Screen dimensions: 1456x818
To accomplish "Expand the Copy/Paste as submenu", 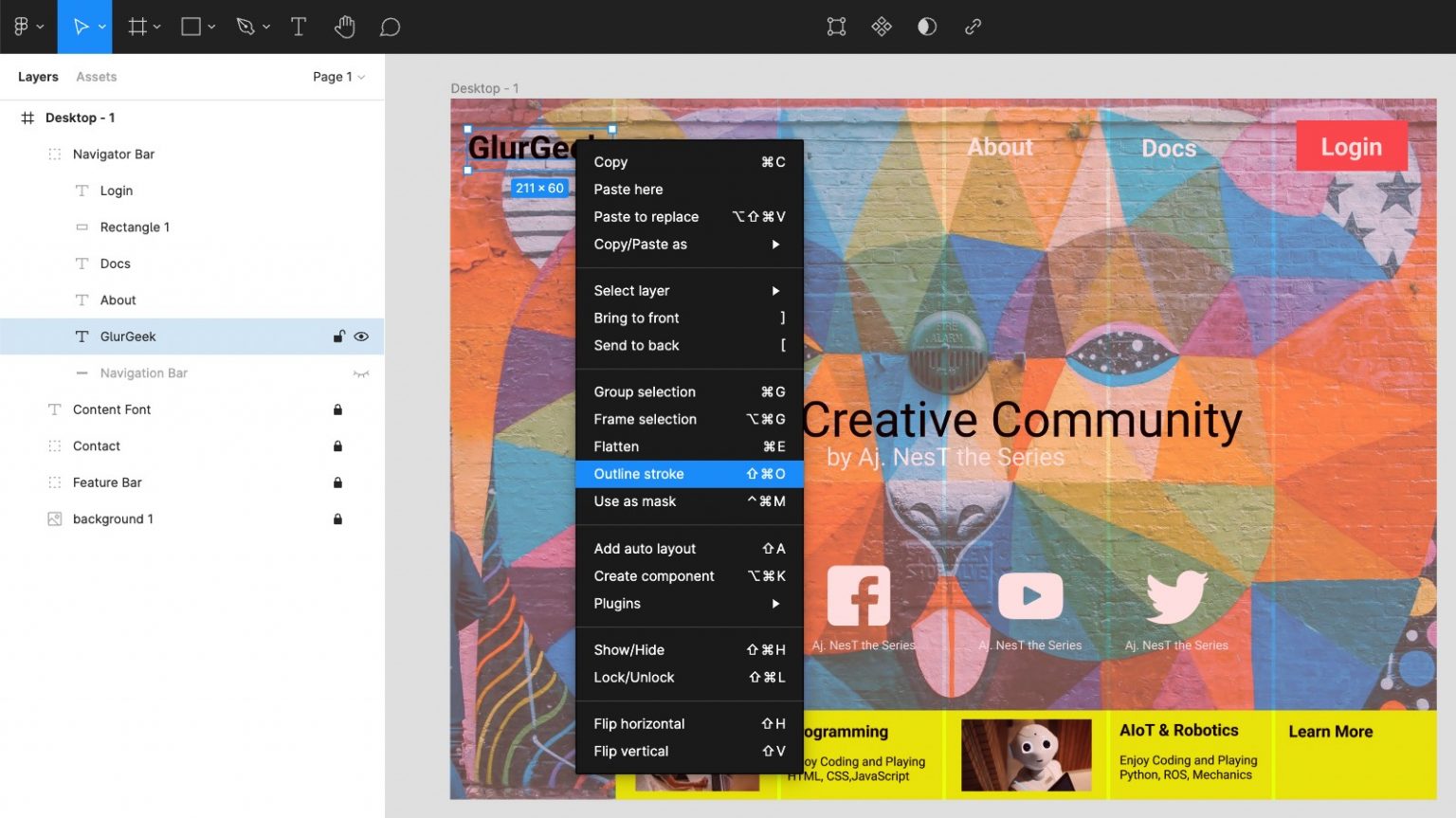I will point(688,245).
